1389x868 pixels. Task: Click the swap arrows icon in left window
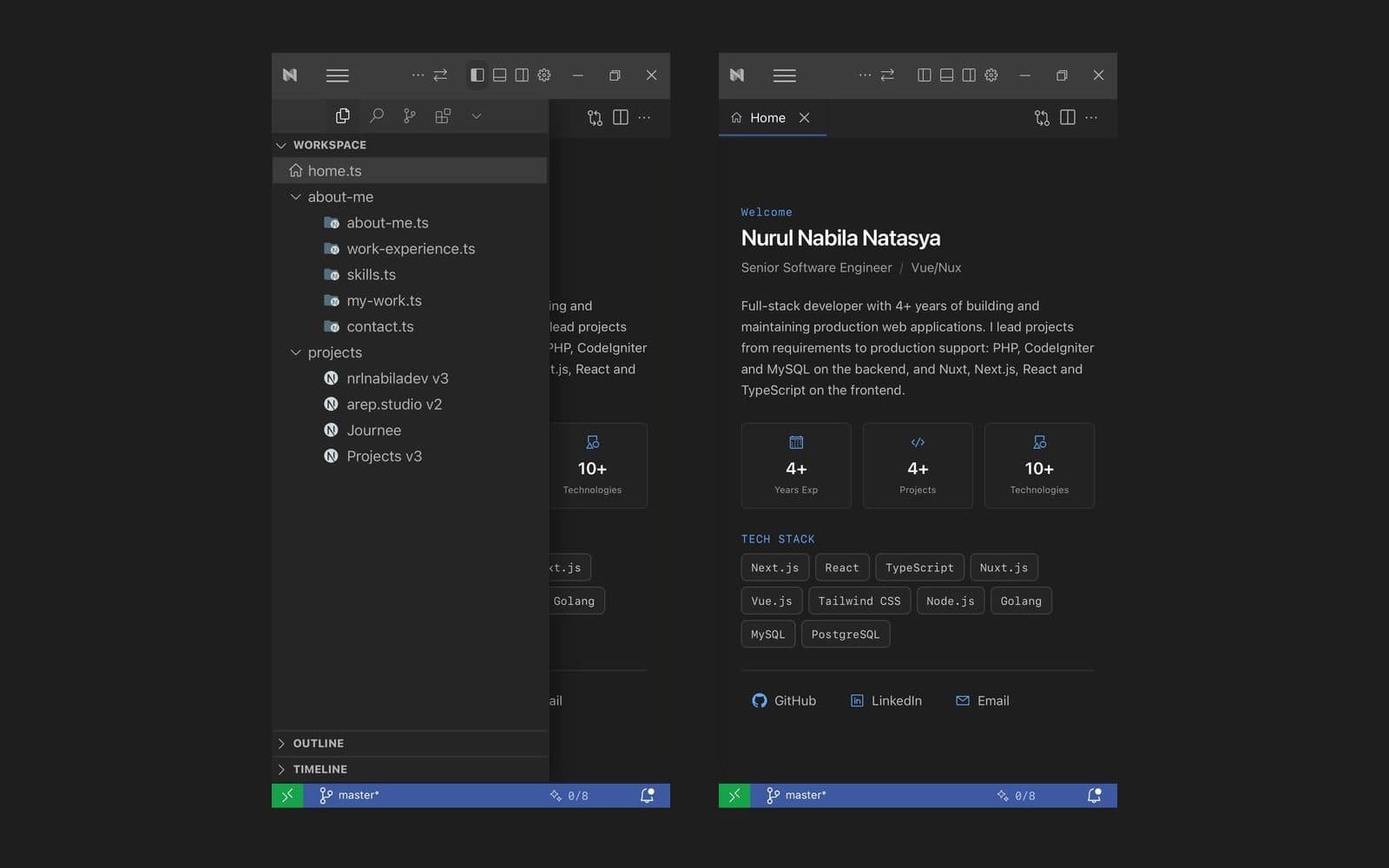coord(440,76)
